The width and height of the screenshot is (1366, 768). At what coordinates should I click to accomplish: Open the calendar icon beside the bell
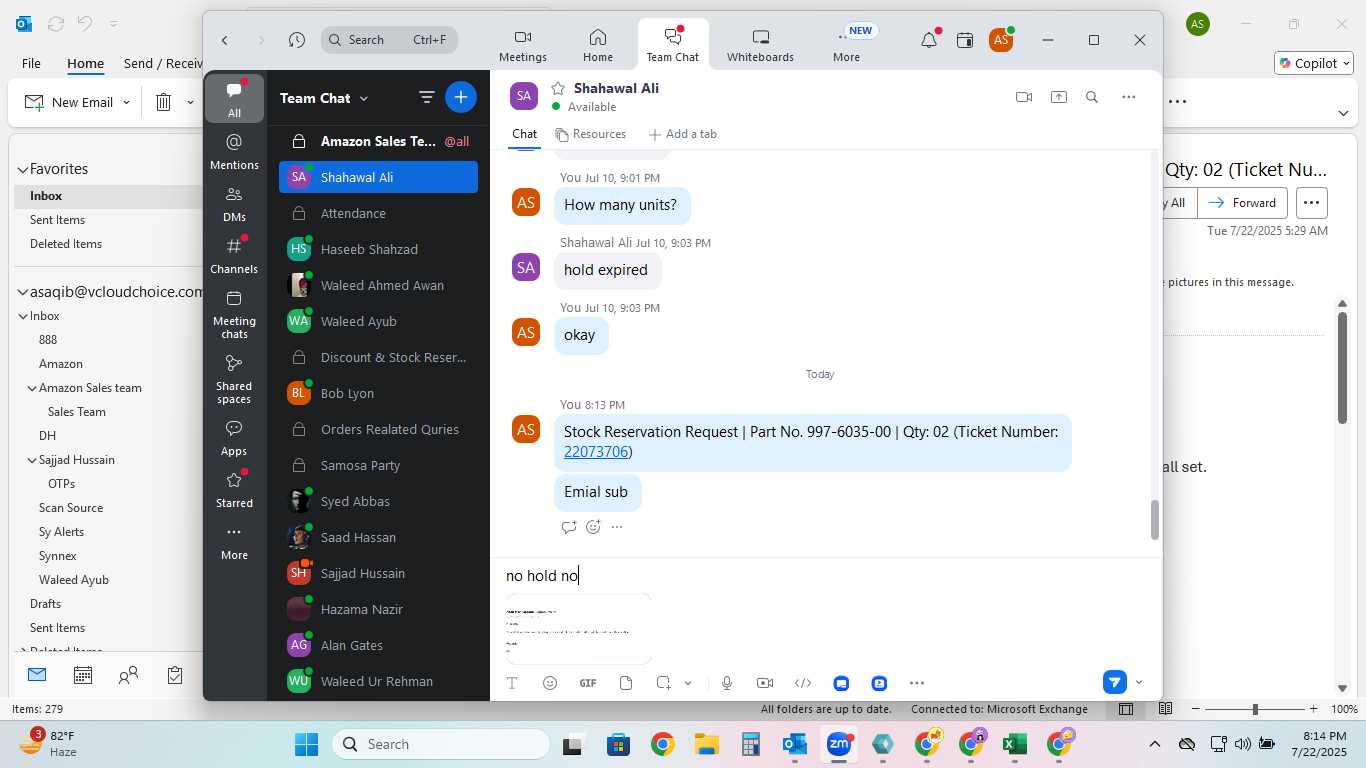965,40
